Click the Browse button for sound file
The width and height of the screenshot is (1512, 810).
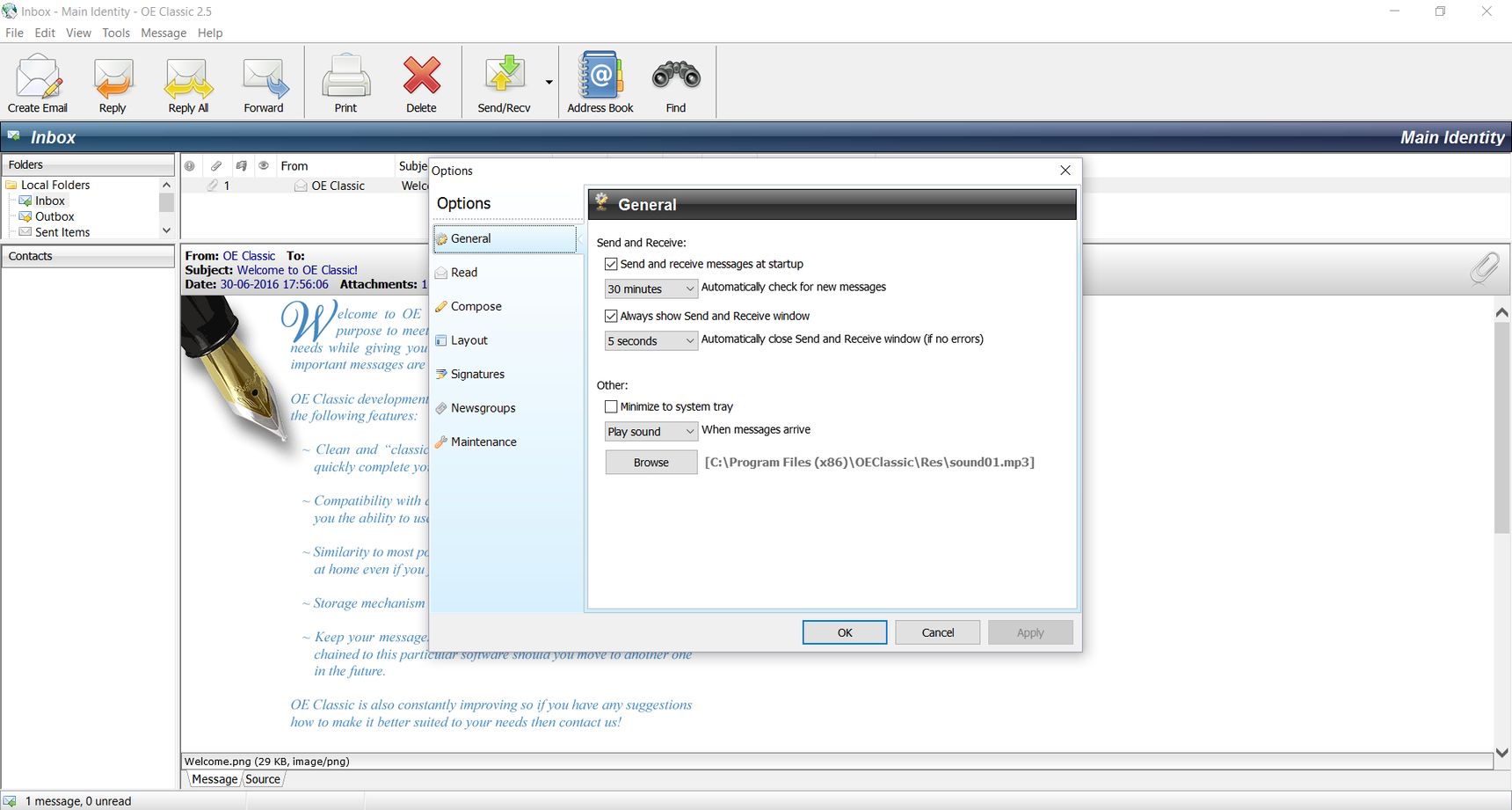tap(651, 462)
